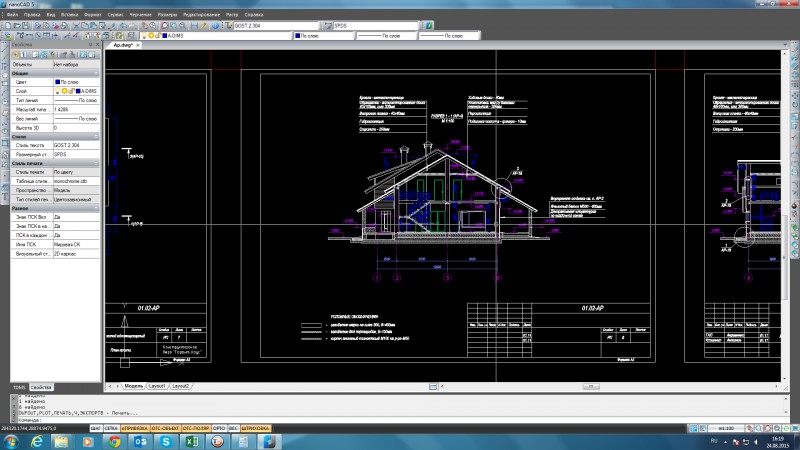
Task: Click the Pan hand icon in top toolbar
Action: click(145, 26)
